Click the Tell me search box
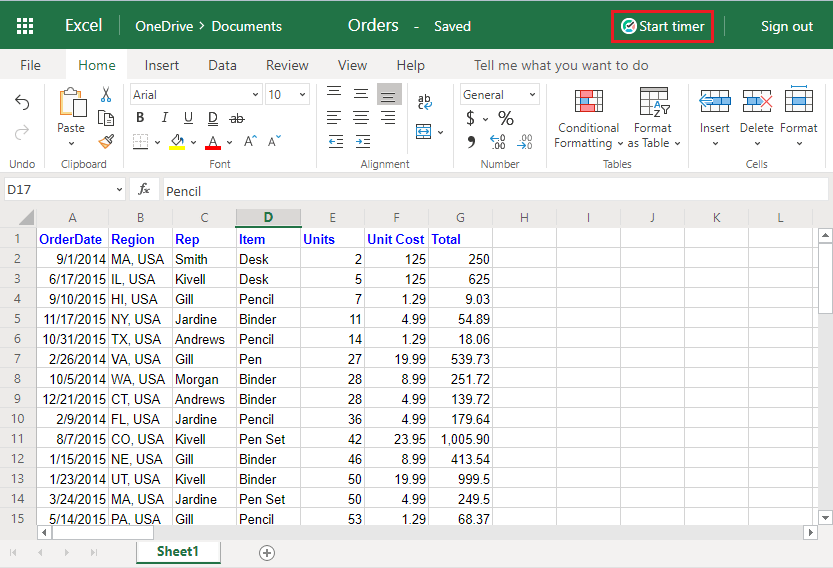Viewport: 833px width, 568px height. click(x=561, y=65)
